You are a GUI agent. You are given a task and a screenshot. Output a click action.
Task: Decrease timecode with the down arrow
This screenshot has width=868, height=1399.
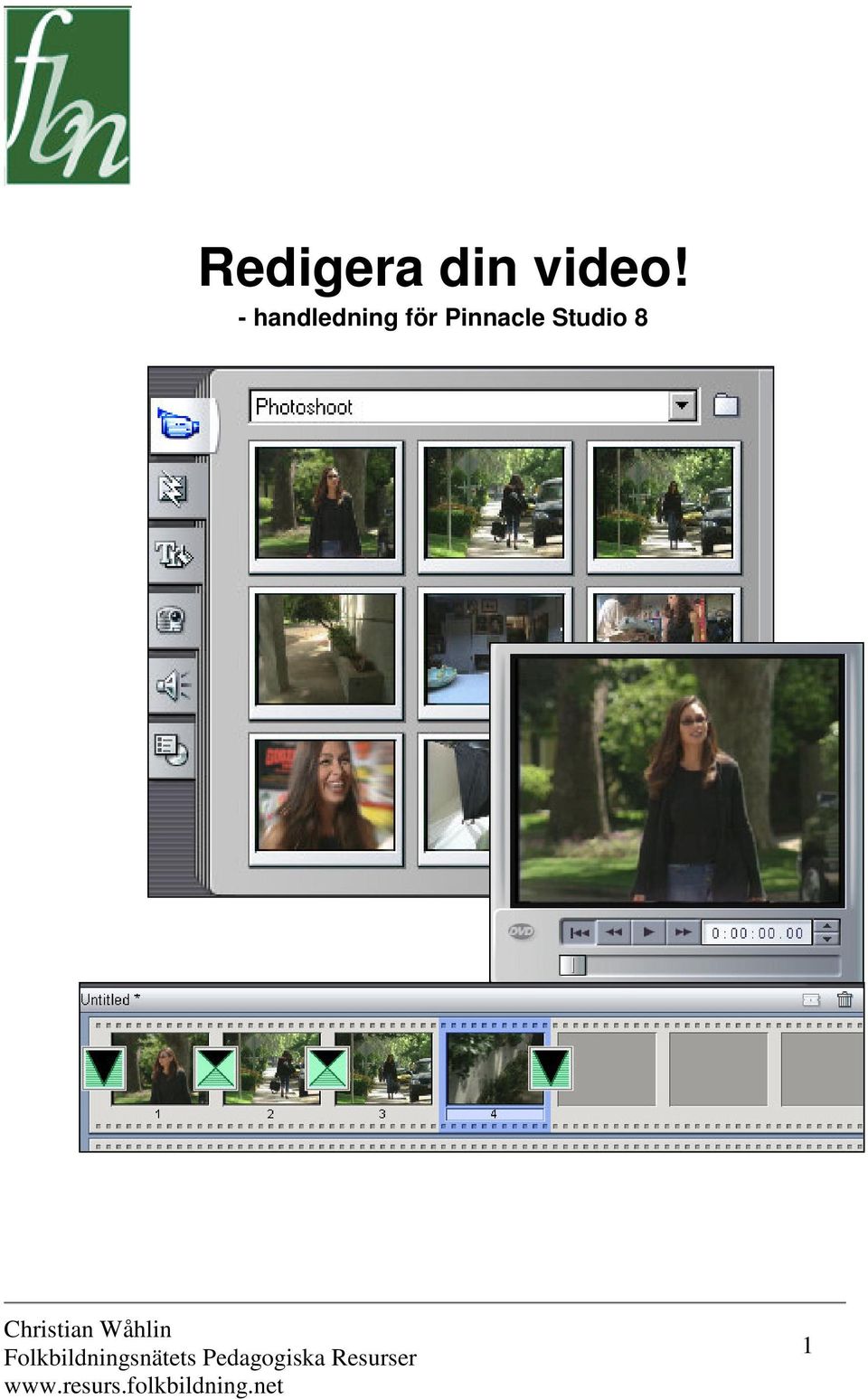click(x=826, y=940)
